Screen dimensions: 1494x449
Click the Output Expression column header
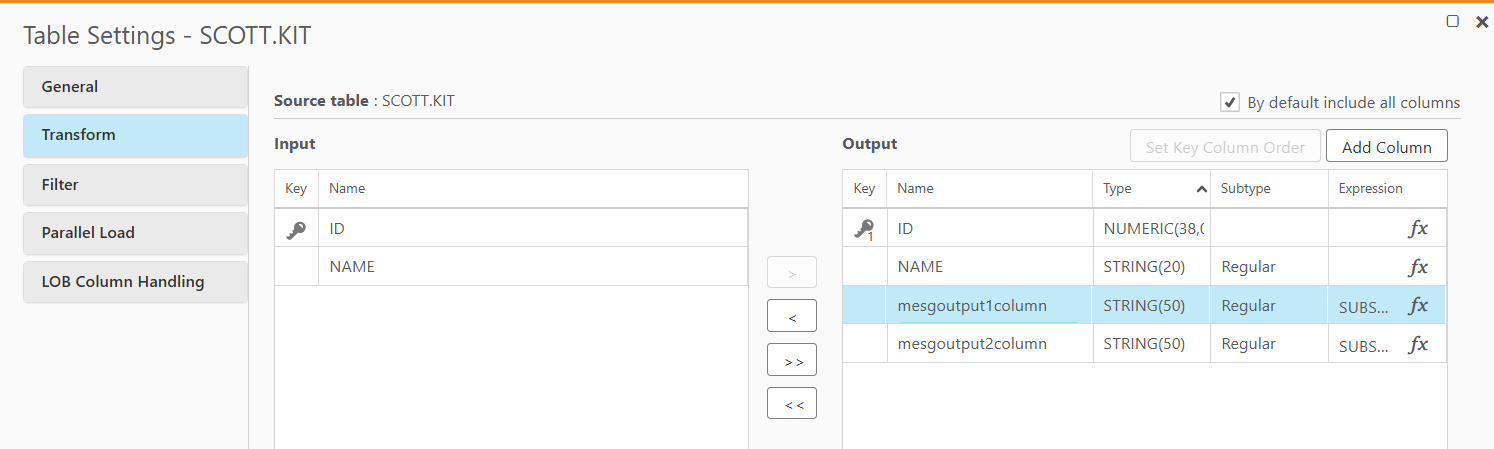coord(1387,188)
